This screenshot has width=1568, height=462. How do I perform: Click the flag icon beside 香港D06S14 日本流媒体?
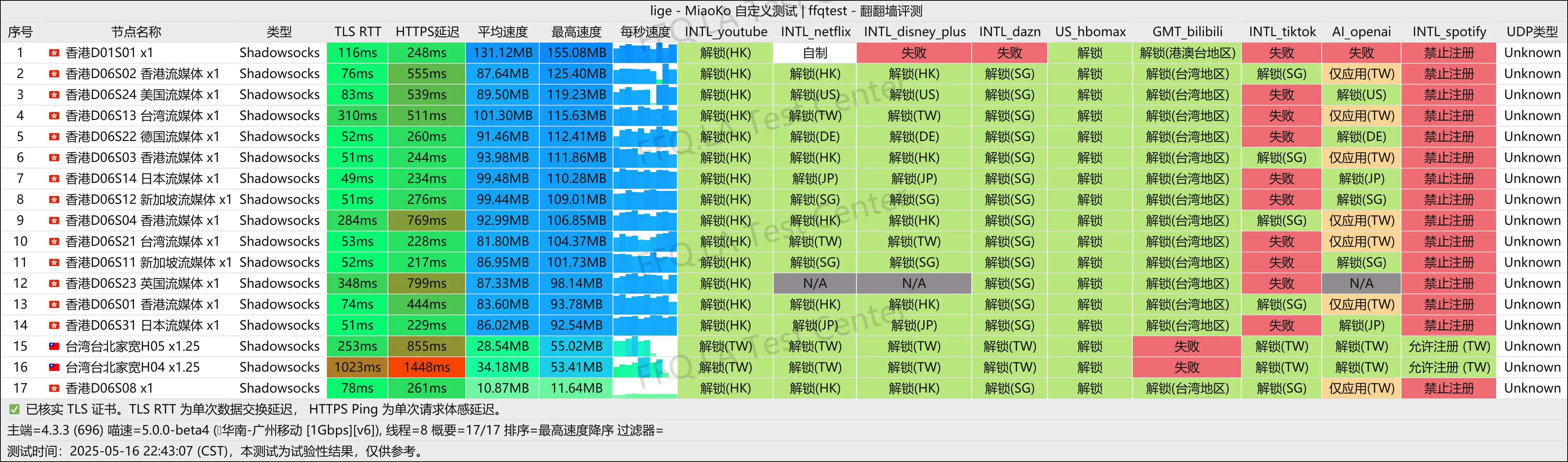(x=54, y=179)
